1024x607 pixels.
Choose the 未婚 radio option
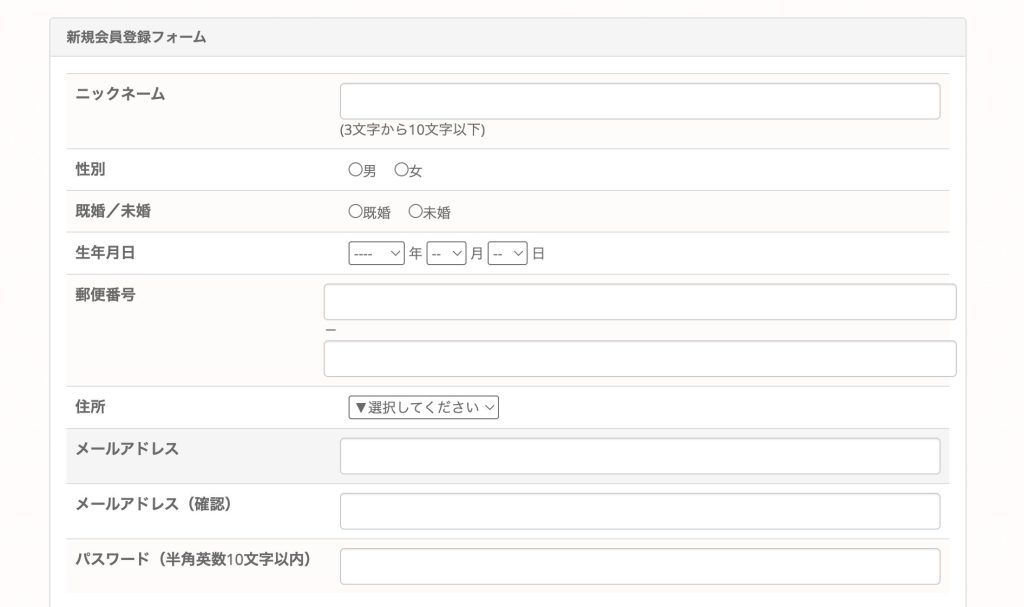click(x=415, y=212)
